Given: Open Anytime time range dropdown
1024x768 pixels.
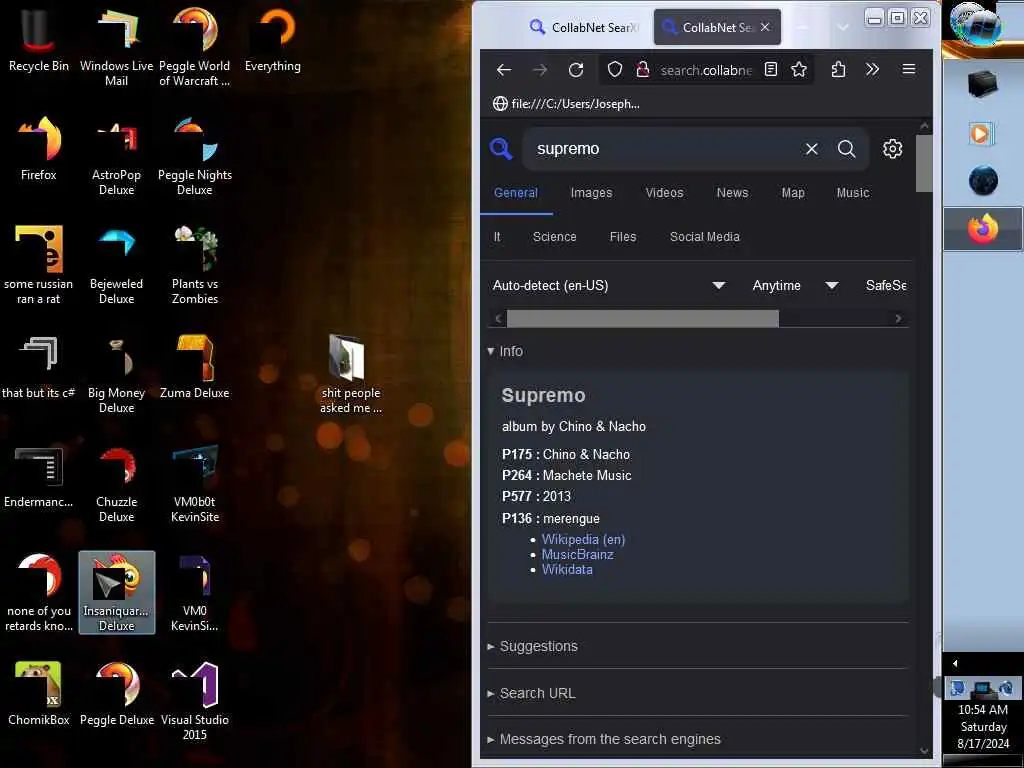Looking at the screenshot, I should [x=795, y=285].
